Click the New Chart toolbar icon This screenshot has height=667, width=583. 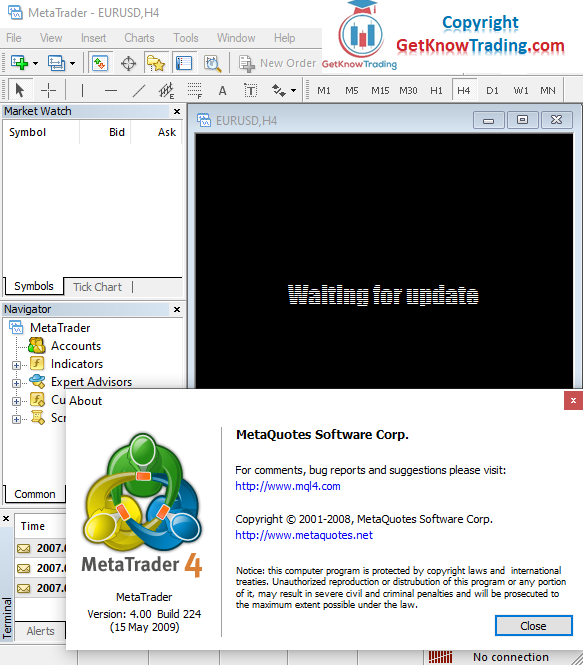pos(19,63)
